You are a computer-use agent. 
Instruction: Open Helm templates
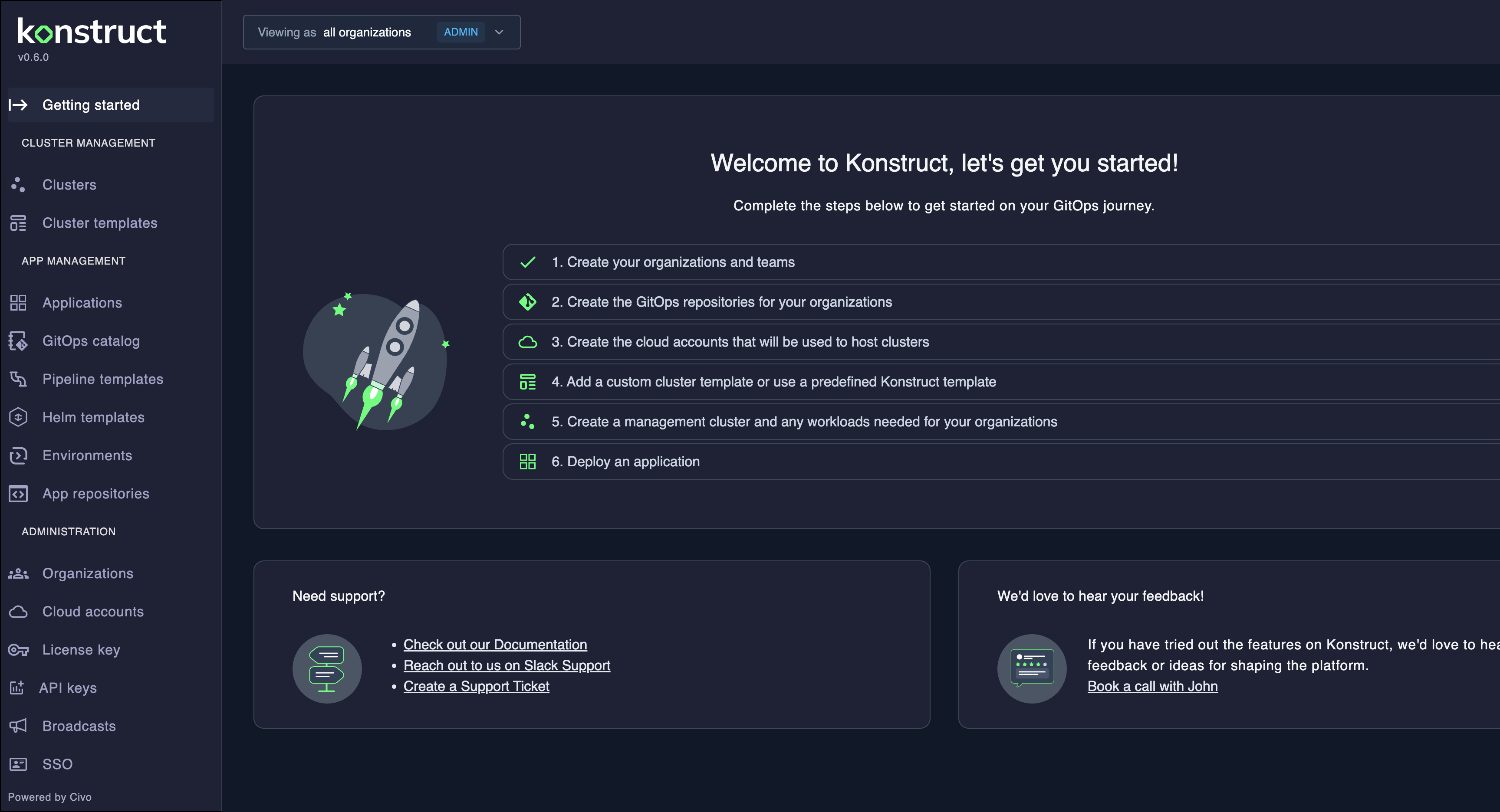pos(111,417)
